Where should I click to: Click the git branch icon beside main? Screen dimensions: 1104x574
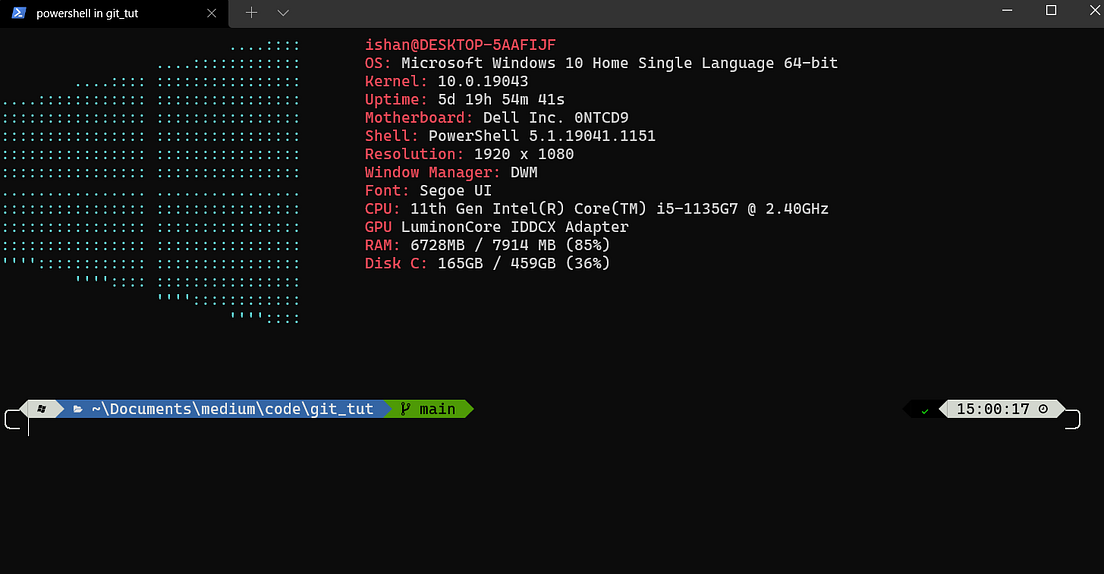[x=405, y=408]
